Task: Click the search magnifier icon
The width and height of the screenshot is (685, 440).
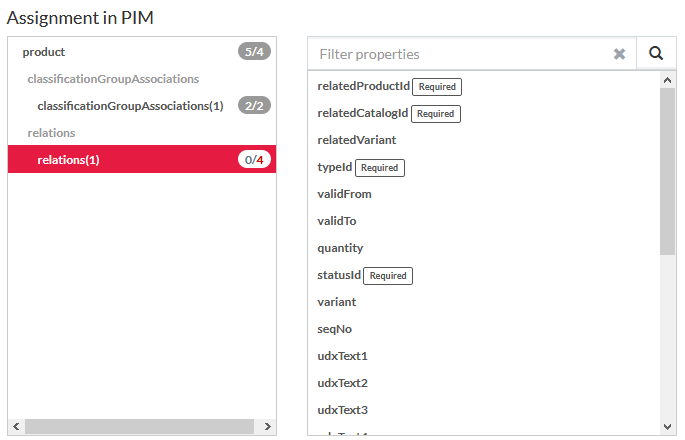Action: (656, 54)
